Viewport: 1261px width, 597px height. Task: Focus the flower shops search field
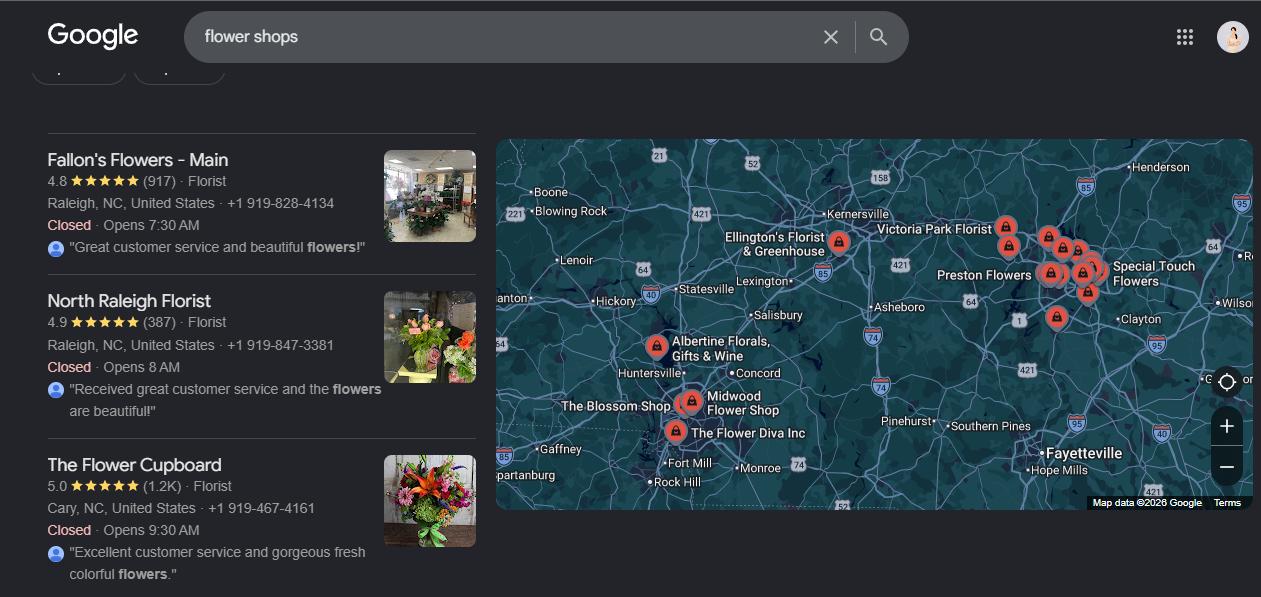pyautogui.click(x=505, y=37)
